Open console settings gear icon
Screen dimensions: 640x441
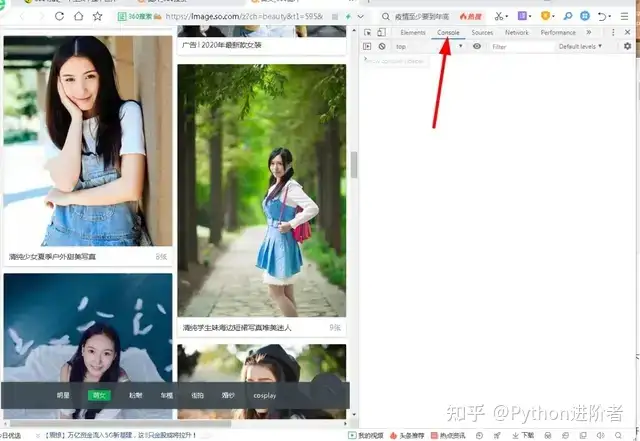pyautogui.click(x=627, y=46)
